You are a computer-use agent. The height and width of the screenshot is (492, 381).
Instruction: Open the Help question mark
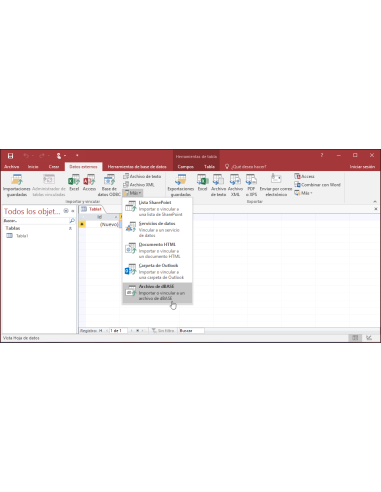click(x=322, y=155)
